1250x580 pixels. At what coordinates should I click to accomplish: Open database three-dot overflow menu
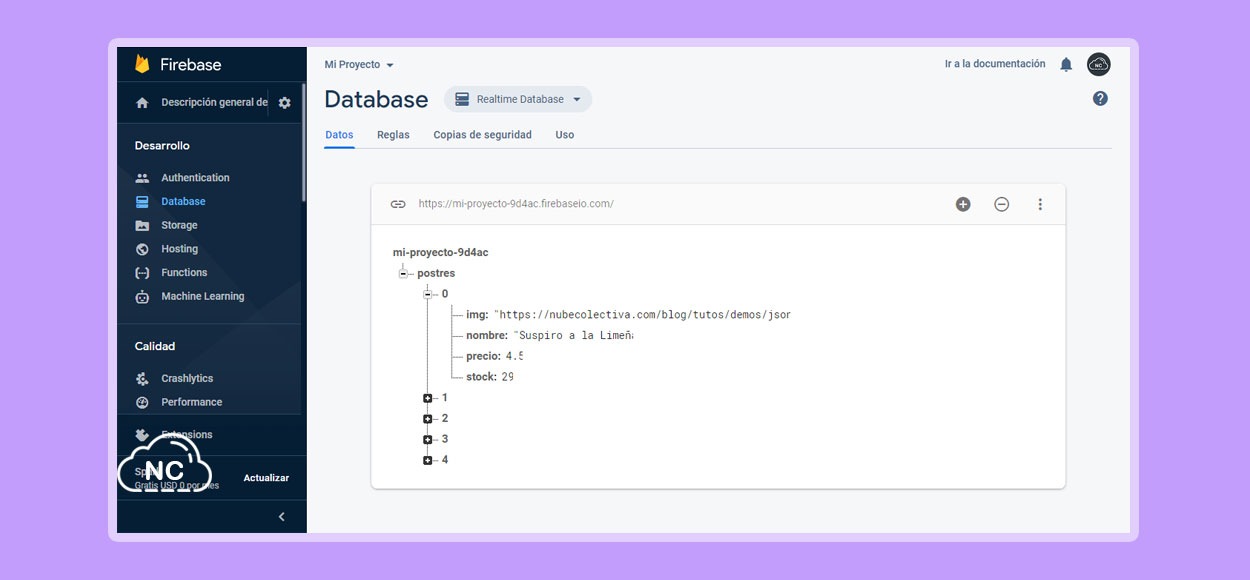pos(1040,204)
